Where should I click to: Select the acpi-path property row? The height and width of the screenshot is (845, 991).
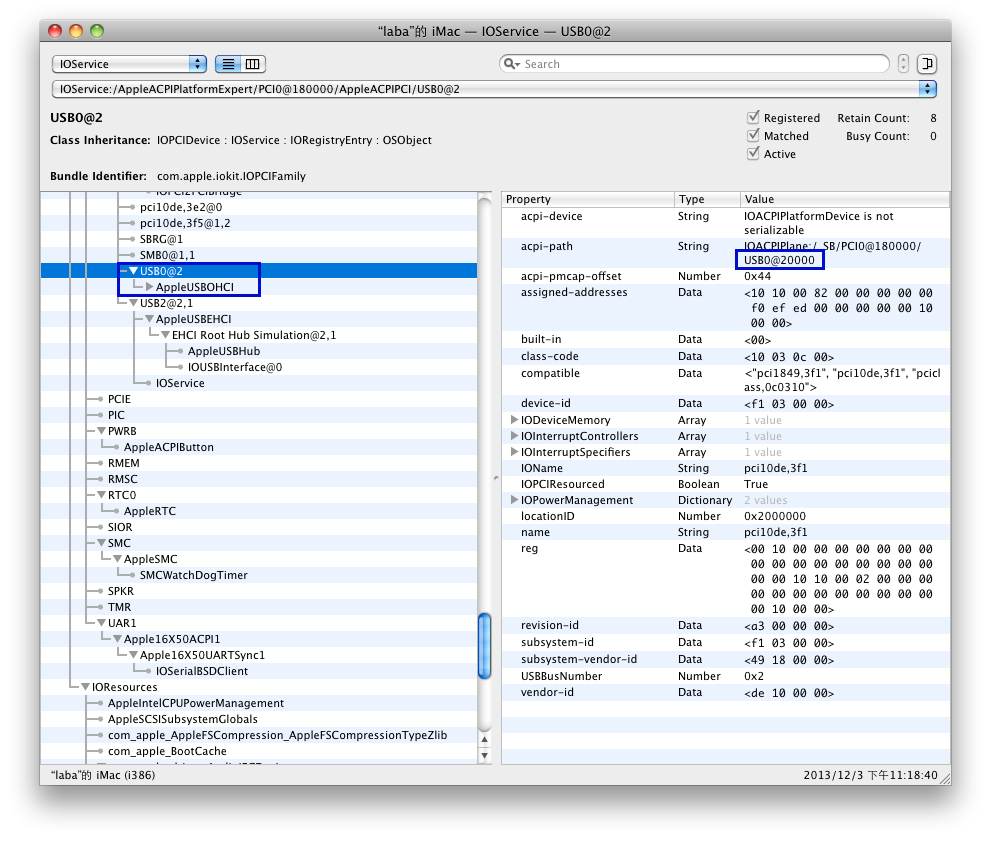pos(726,253)
